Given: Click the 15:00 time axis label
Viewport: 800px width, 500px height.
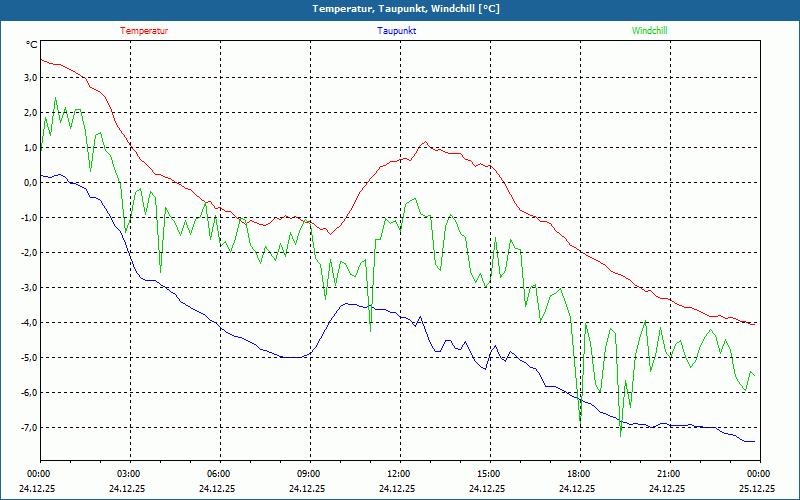Looking at the screenshot, I should [490, 474].
